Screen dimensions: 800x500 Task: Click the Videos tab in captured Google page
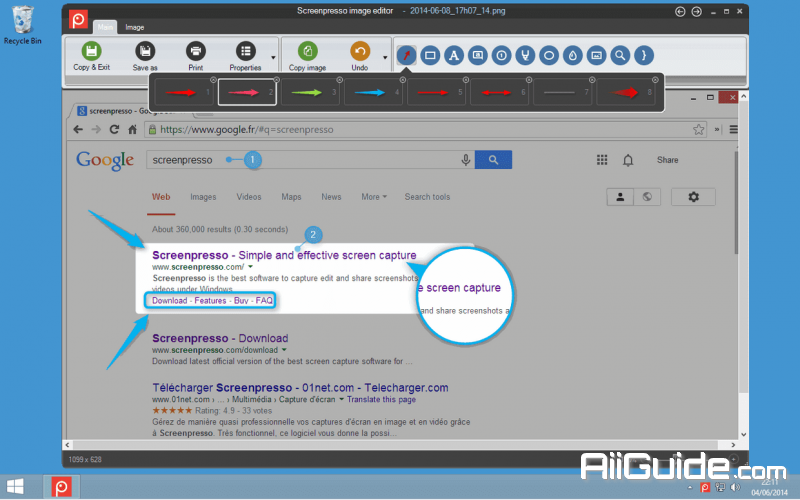(x=248, y=197)
